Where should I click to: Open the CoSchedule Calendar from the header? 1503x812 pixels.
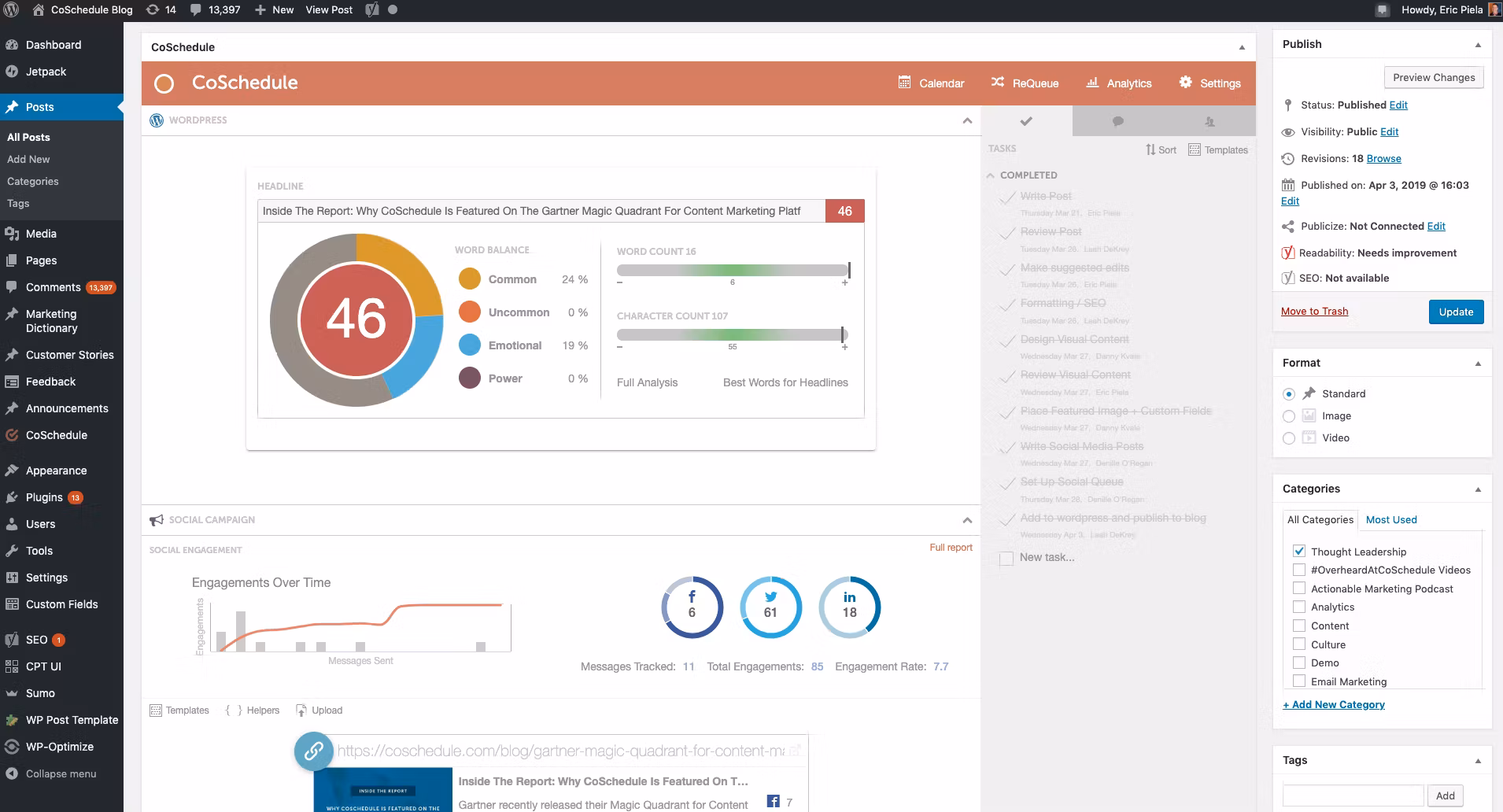click(x=941, y=83)
